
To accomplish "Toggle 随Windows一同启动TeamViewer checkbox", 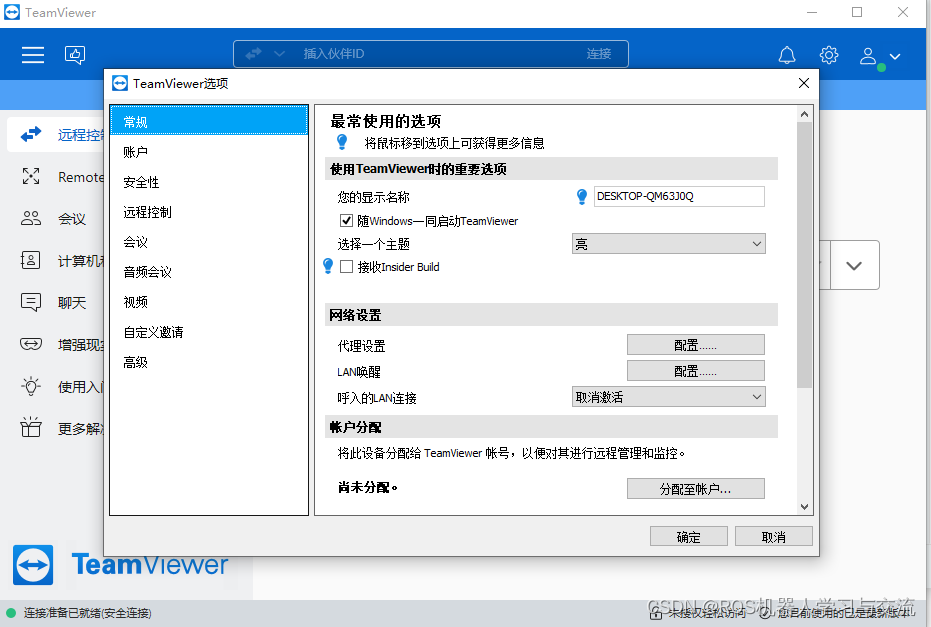I will click(346, 221).
